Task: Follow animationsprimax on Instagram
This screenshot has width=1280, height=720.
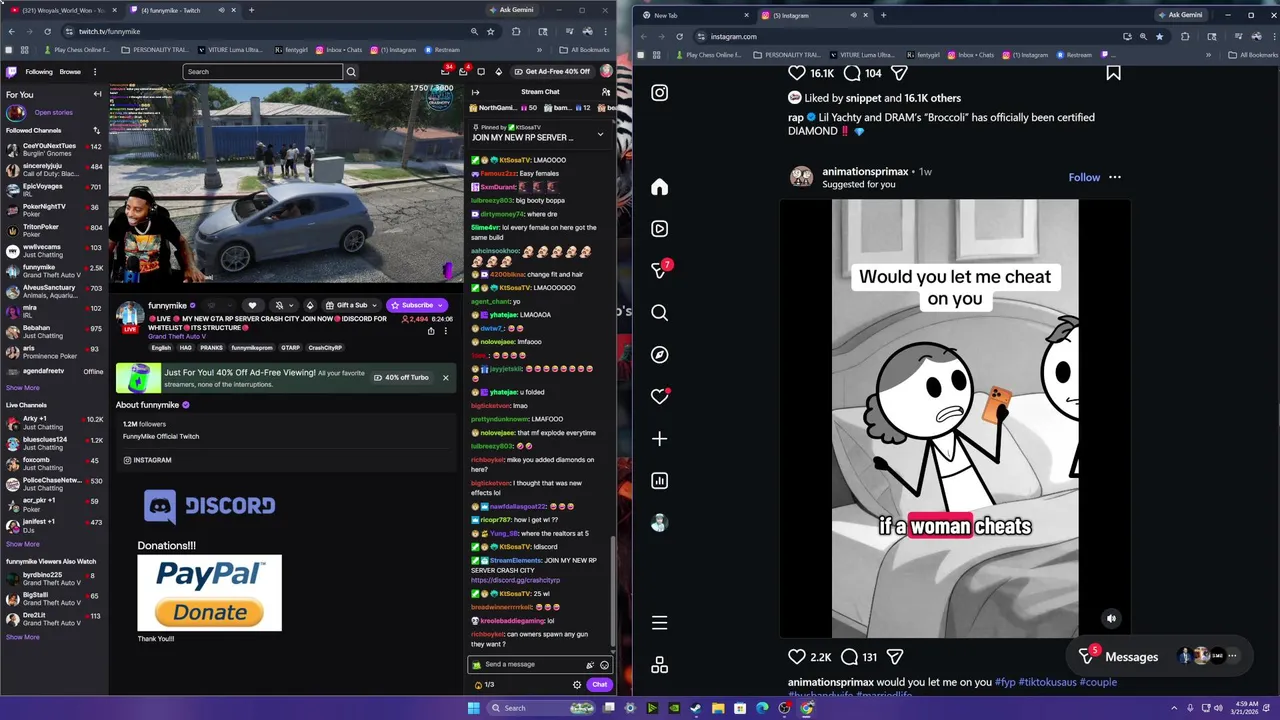Action: tap(1084, 177)
